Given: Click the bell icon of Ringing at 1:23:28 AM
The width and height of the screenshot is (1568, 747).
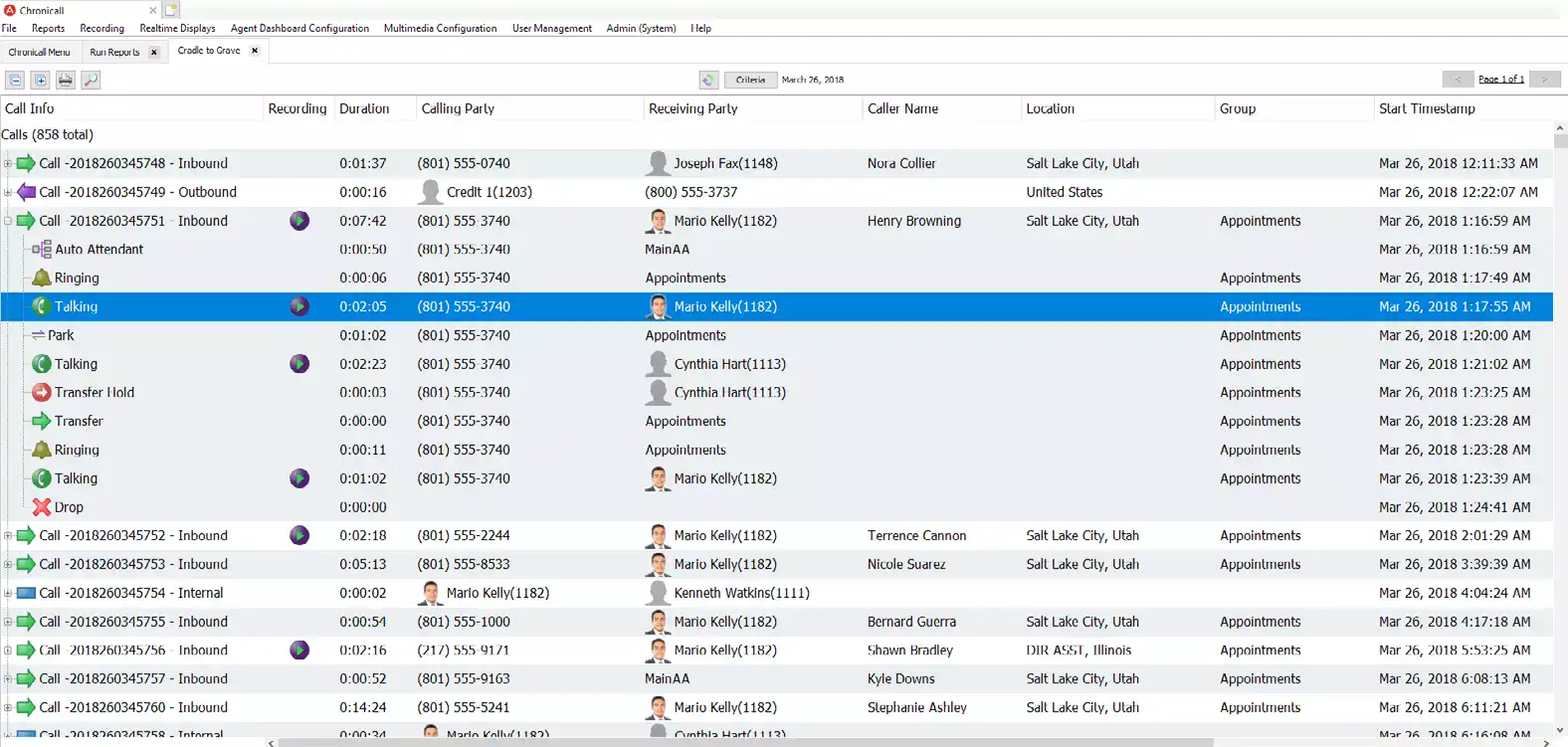Looking at the screenshot, I should (x=42, y=450).
